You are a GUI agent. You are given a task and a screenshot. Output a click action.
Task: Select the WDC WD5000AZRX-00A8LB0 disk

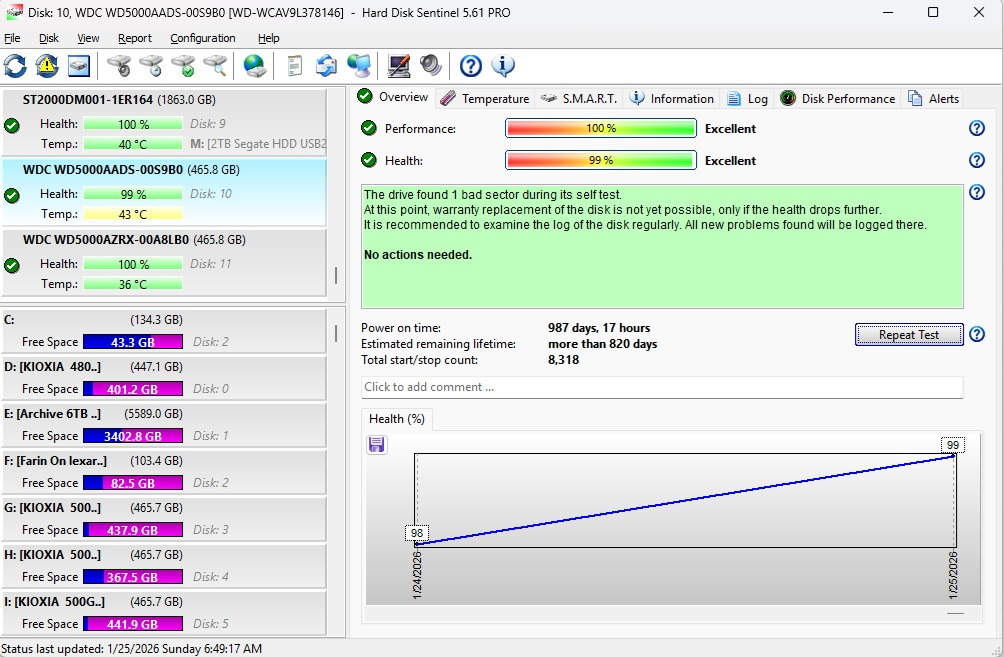[134, 240]
